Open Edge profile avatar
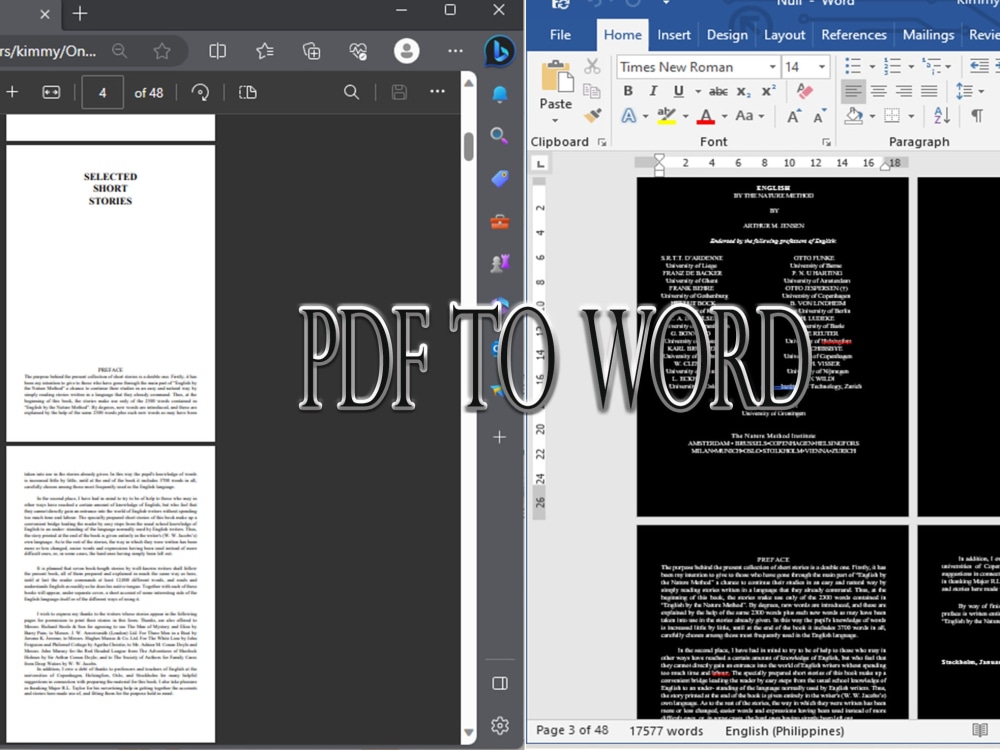1000x750 pixels. tap(406, 51)
